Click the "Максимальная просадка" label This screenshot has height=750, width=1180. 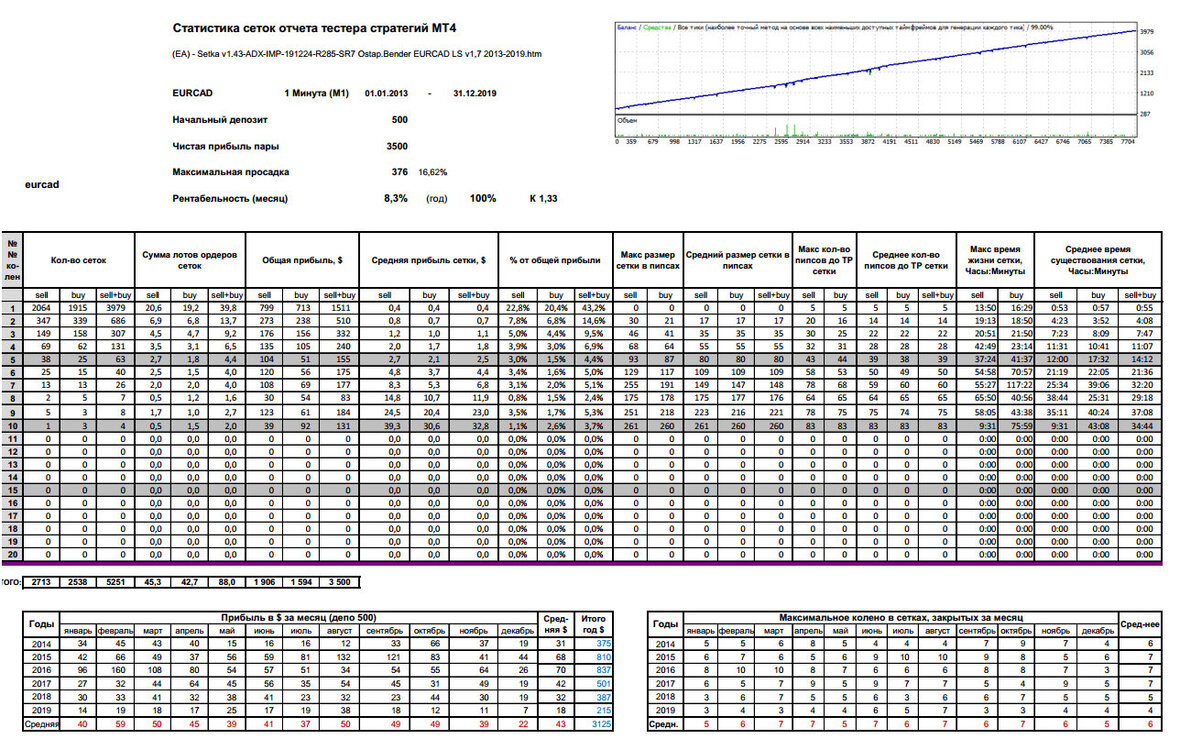pyautogui.click(x=231, y=172)
